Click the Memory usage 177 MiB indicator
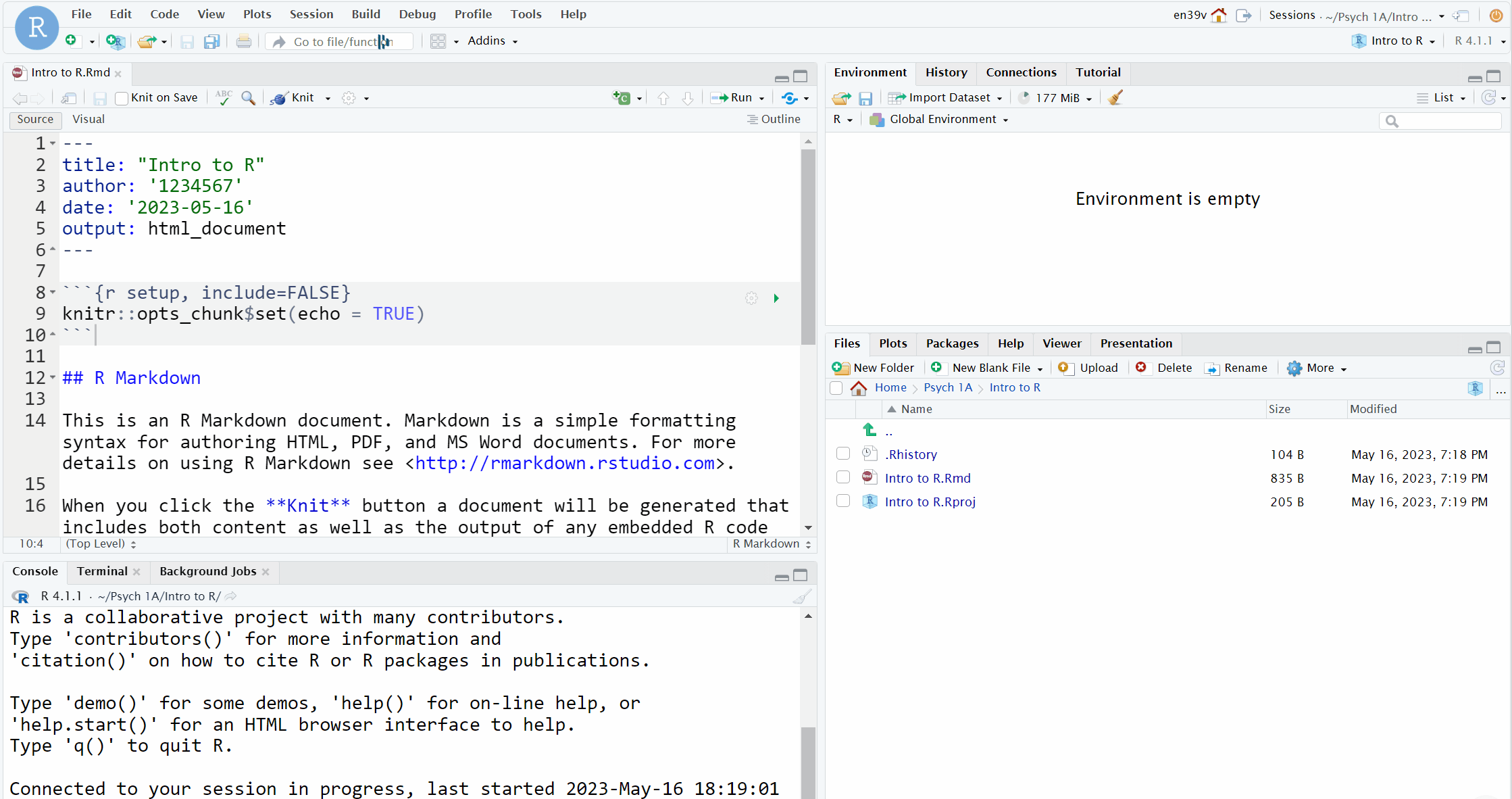The image size is (1512, 799). [1057, 97]
